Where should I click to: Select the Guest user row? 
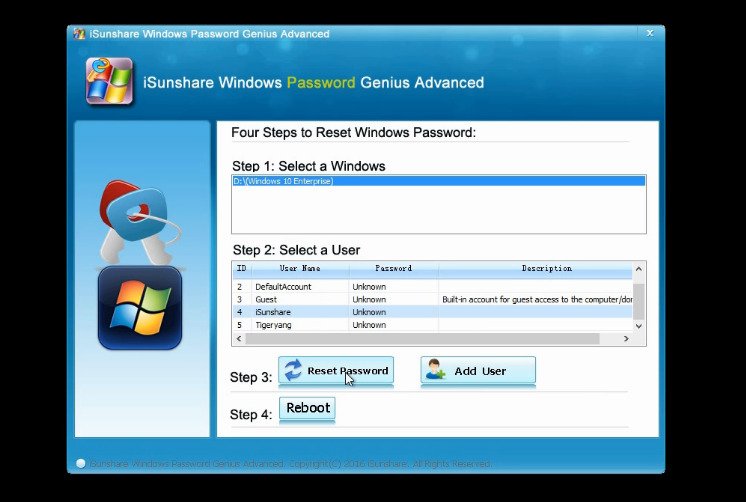432,299
